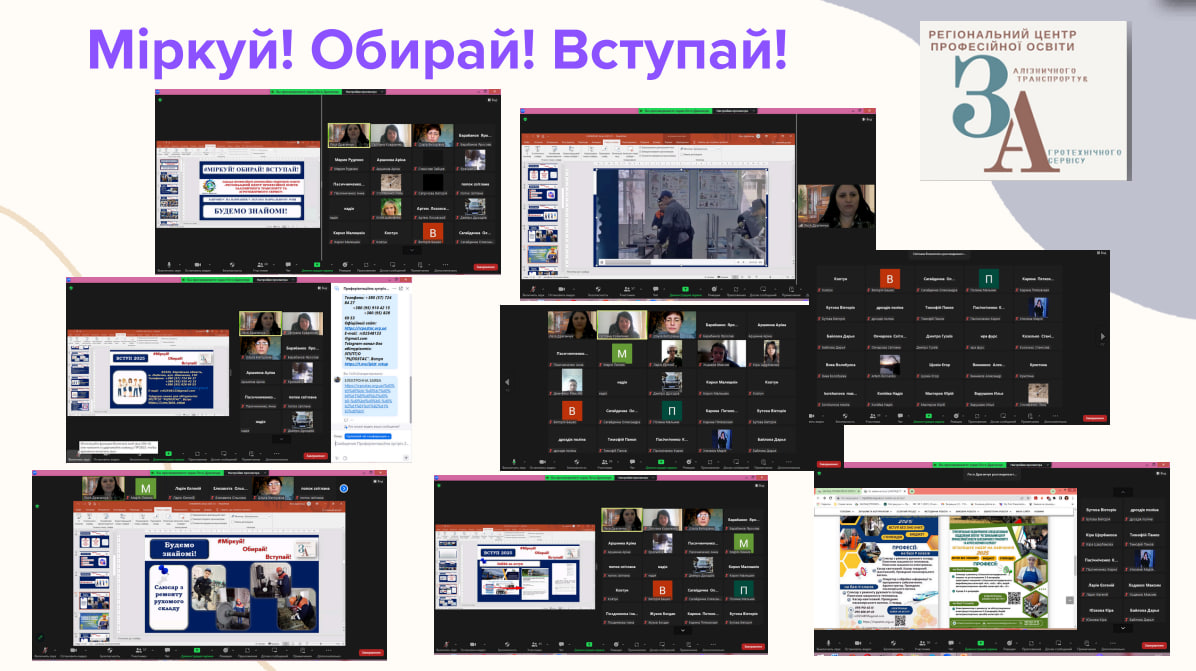The height and width of the screenshot is (671, 1196).
Task: Click Security icon in БУДЕМО ЗНАЙОМІ! slide Zoom window
Action: coord(232,266)
